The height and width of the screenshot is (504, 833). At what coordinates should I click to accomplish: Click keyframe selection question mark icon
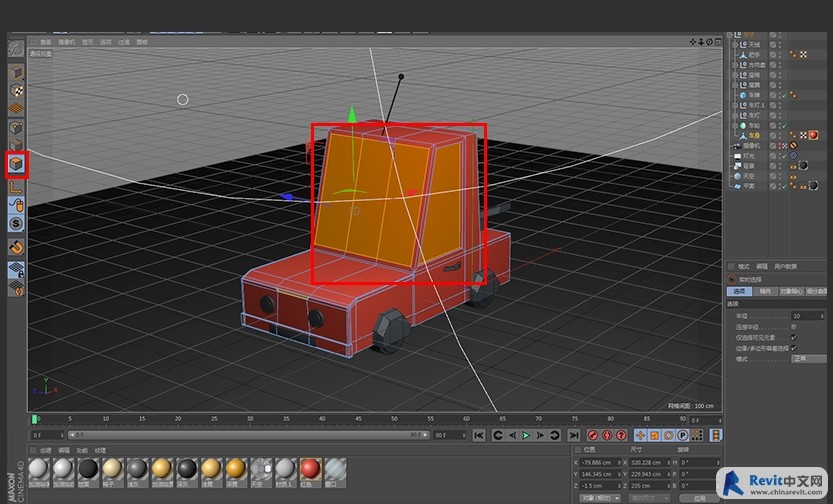(x=621, y=435)
